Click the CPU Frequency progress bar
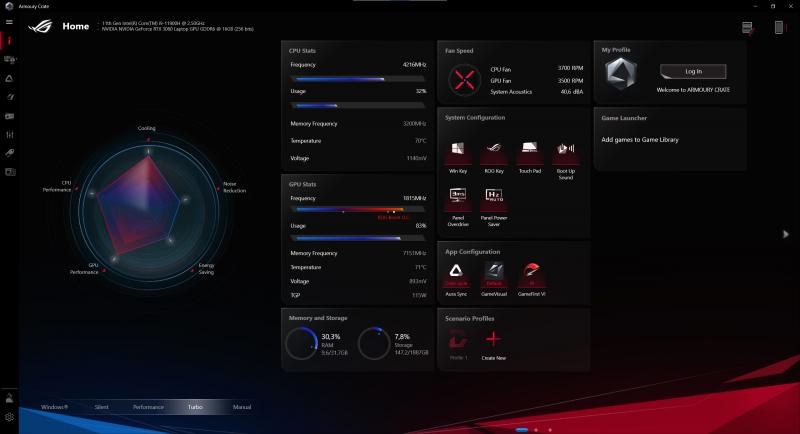 click(358, 79)
